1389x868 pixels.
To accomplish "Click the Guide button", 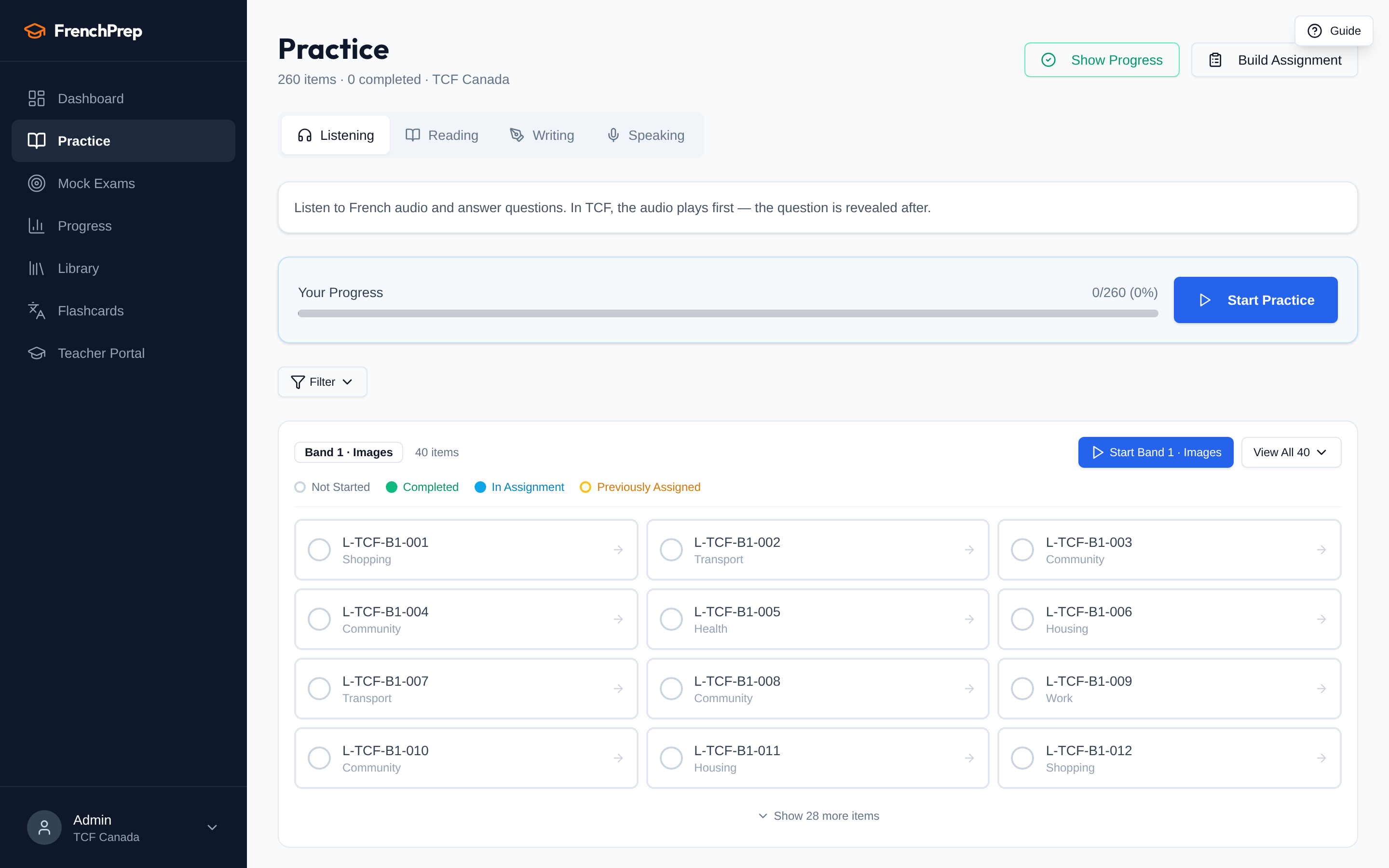I will [1334, 31].
